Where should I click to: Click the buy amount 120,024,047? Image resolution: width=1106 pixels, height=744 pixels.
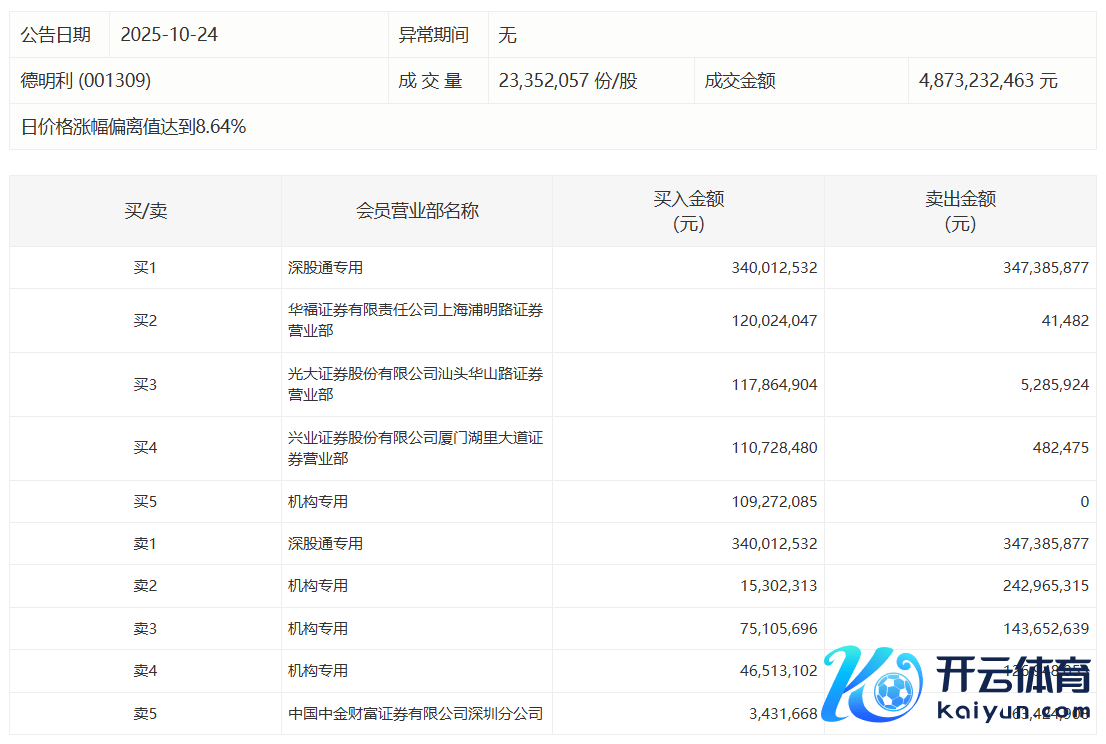click(774, 321)
